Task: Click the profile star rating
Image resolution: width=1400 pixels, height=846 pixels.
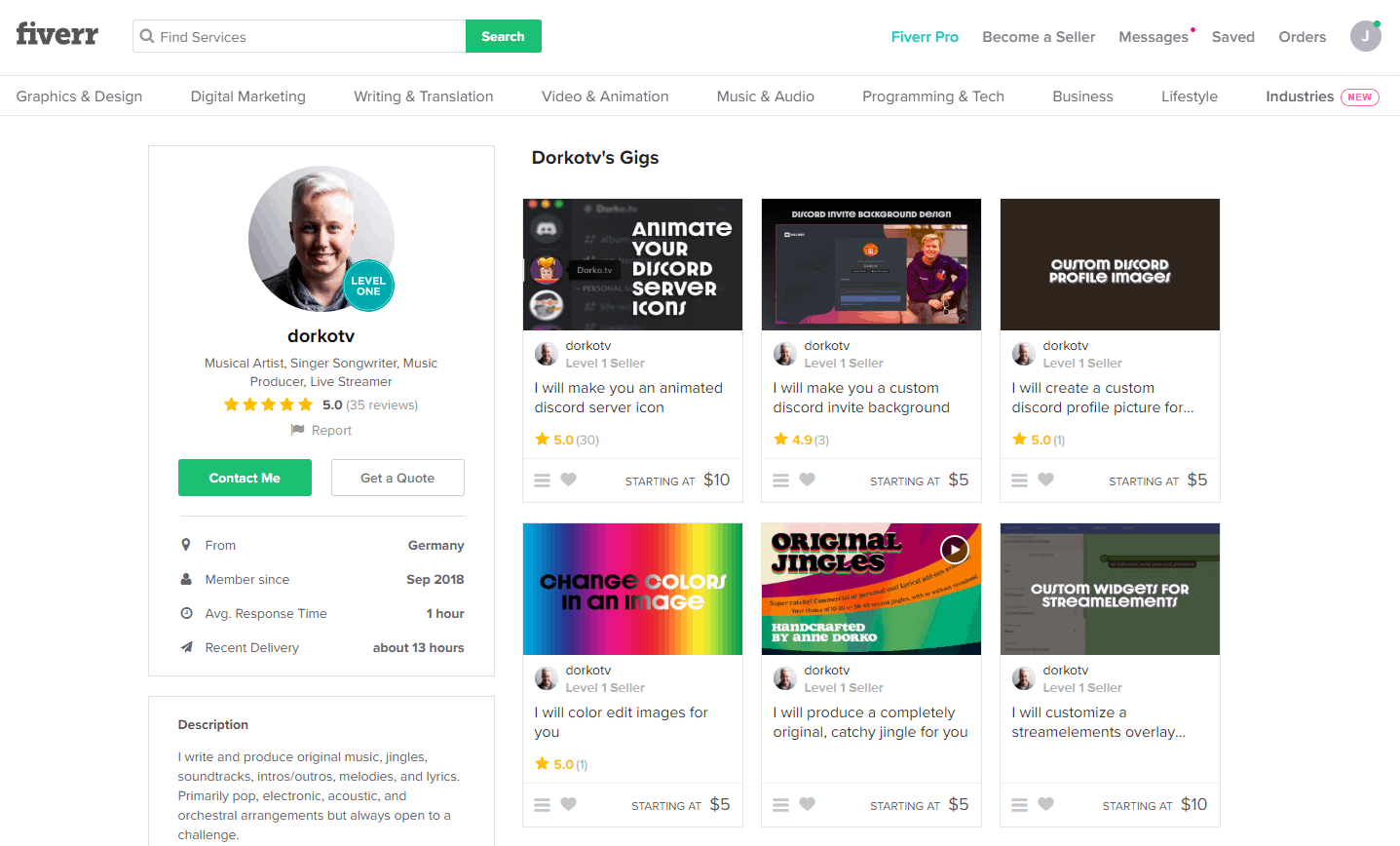Action: pyautogui.click(x=268, y=404)
